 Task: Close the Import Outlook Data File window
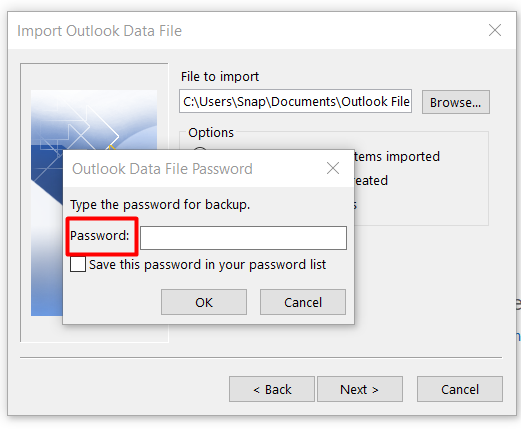495,30
